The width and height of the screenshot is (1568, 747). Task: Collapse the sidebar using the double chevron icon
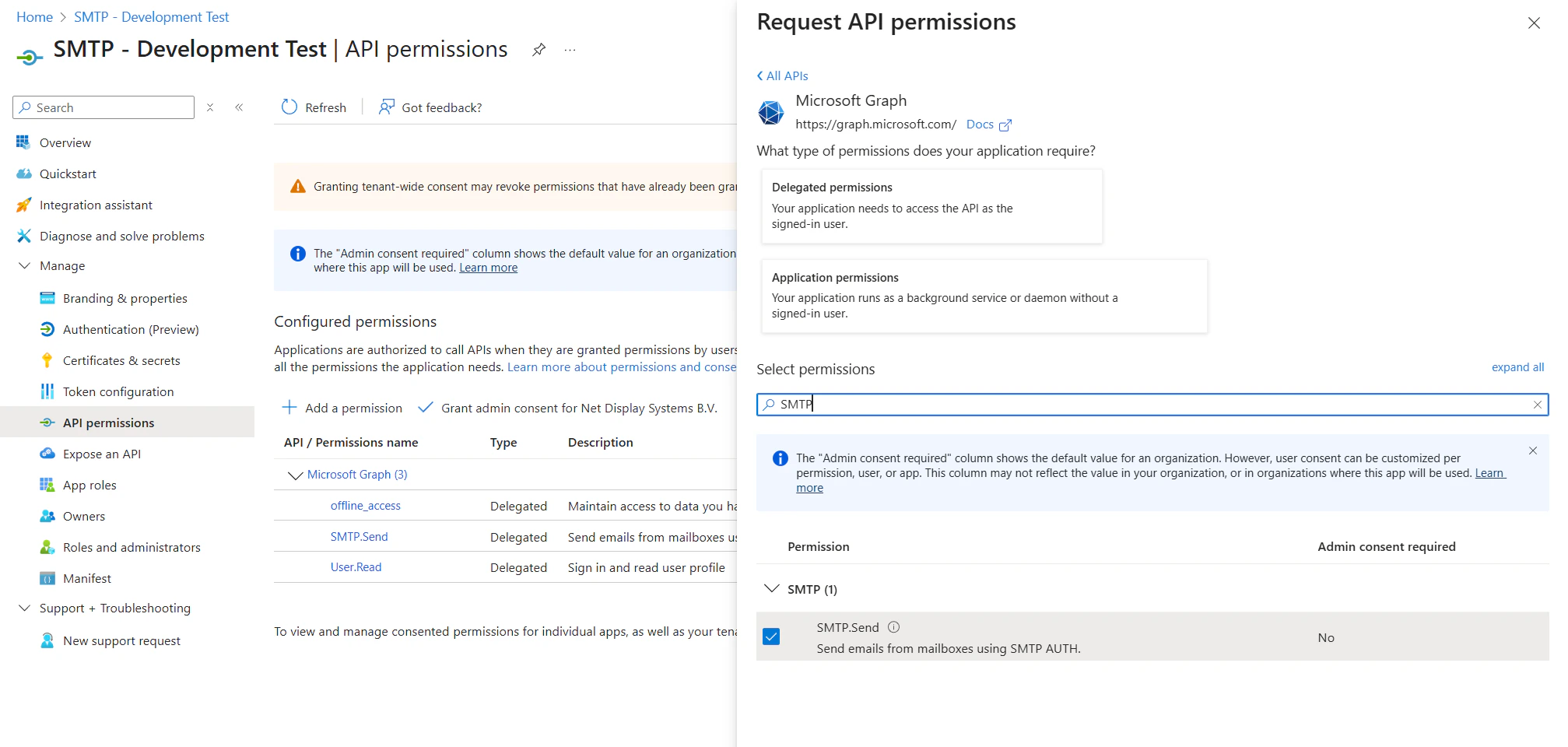pyautogui.click(x=239, y=107)
